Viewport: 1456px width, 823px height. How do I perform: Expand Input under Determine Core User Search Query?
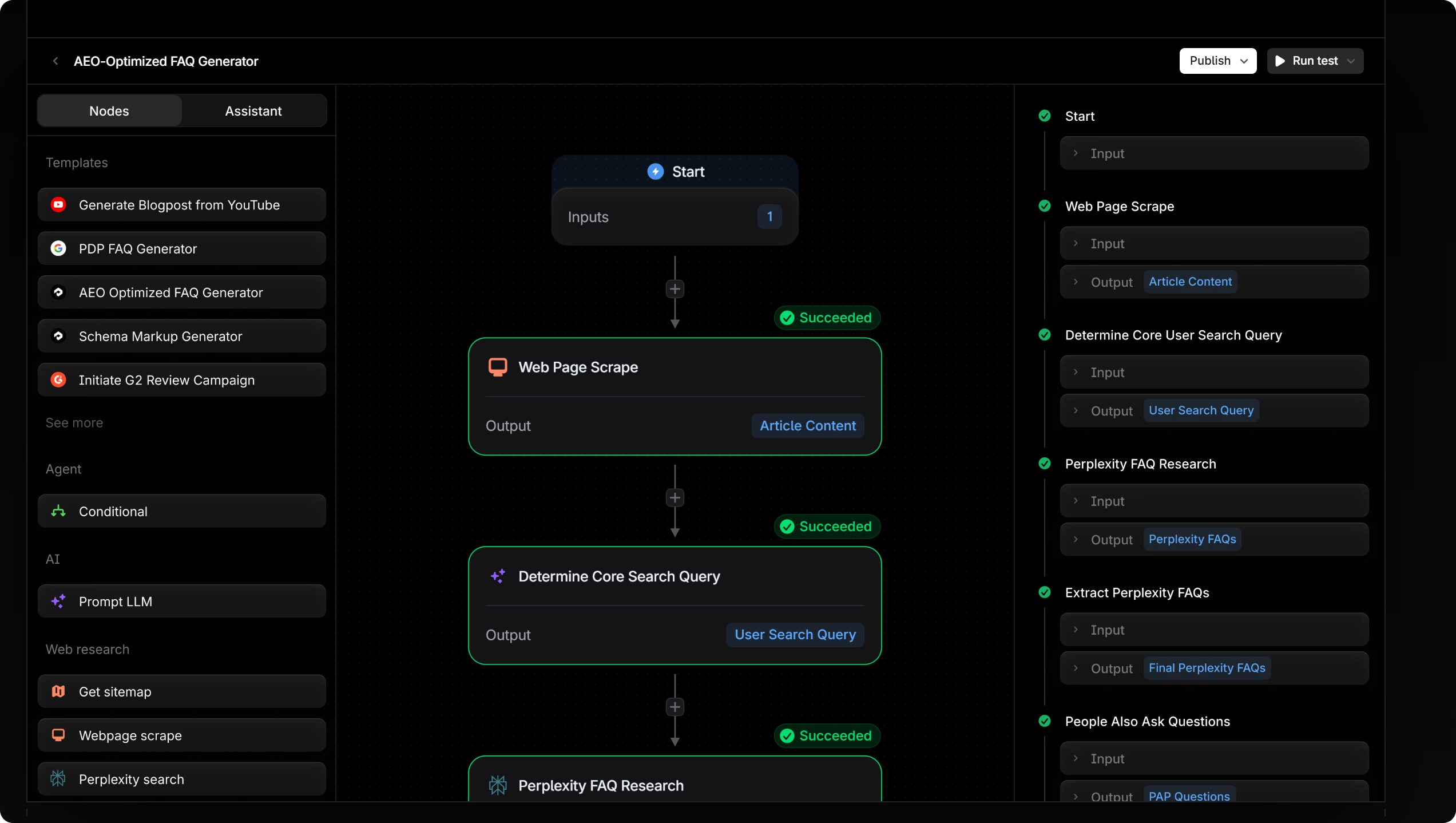pyautogui.click(x=1214, y=372)
